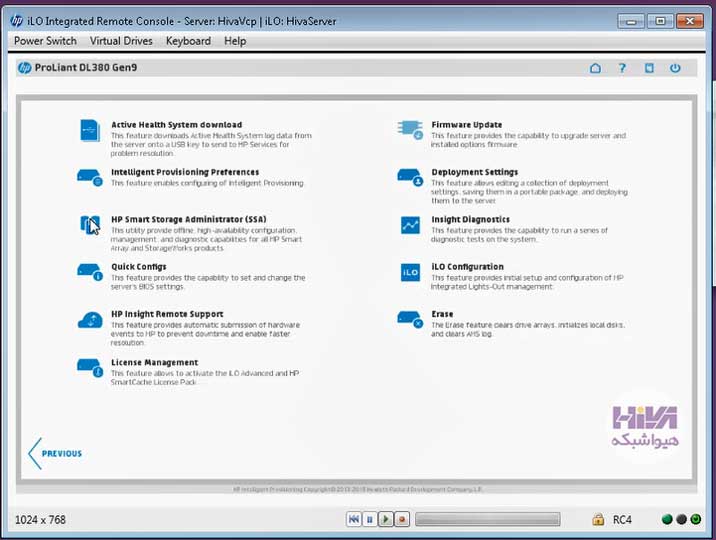The image size is (716, 540).
Task: Click the Active Health System download title
Action: point(177,125)
